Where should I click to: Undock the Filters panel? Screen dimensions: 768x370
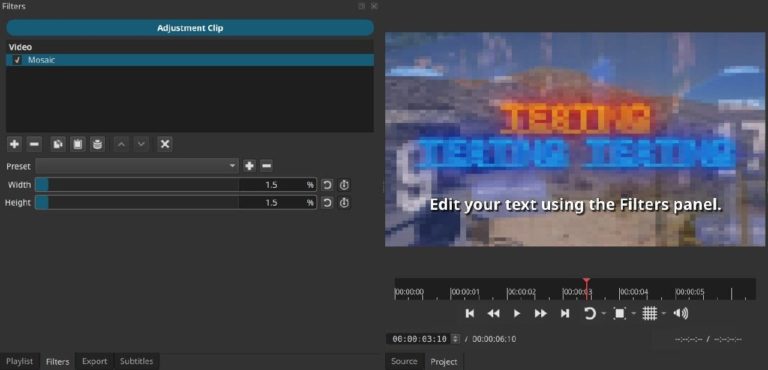pyautogui.click(x=361, y=6)
